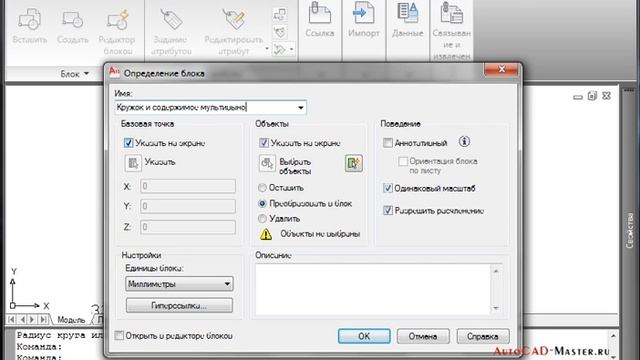Switch to the Model (Модель) tab
Image resolution: width=640 pixels, height=360 pixels.
[71, 320]
